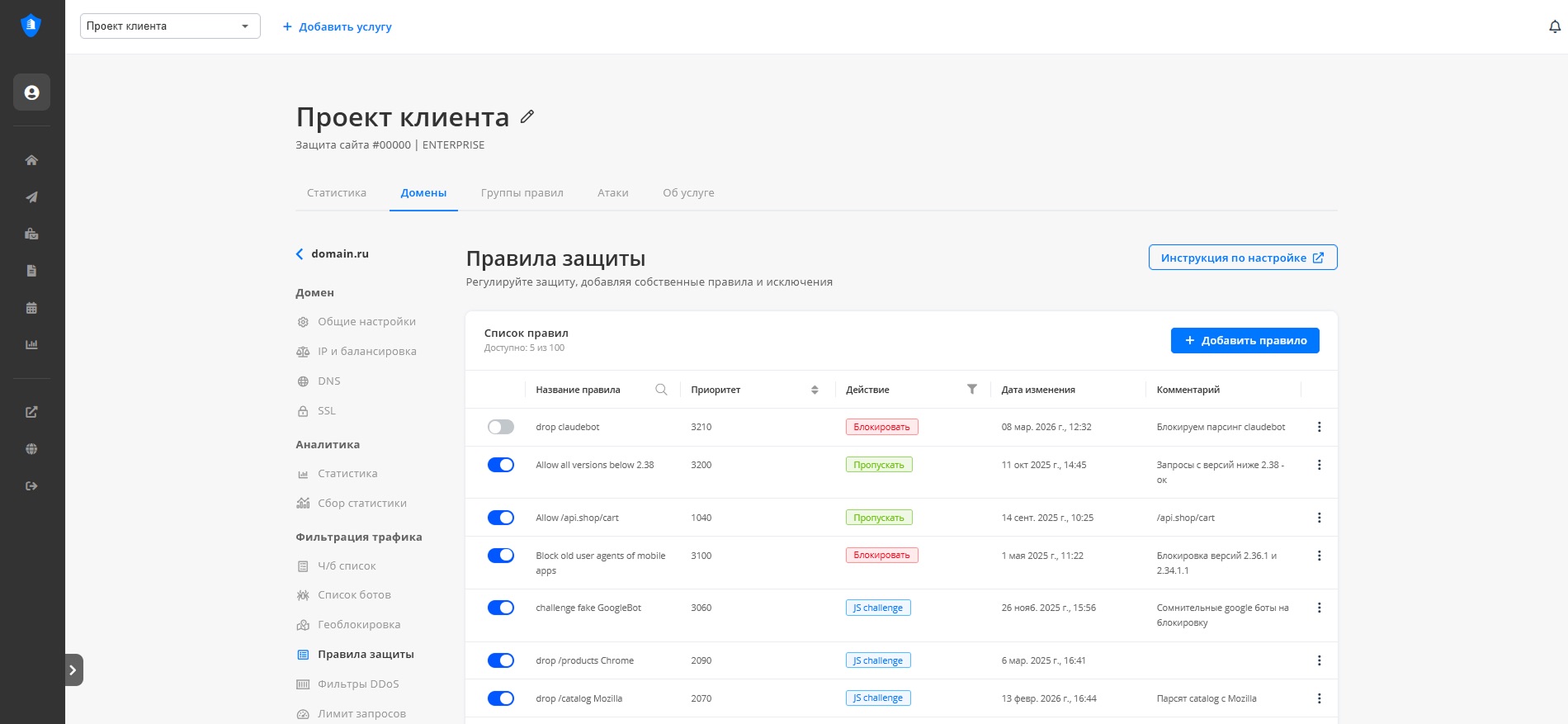This screenshot has width=1568, height=724.
Task: Open options menu for drop /catalog Mozilla rule
Action: pyautogui.click(x=1319, y=698)
